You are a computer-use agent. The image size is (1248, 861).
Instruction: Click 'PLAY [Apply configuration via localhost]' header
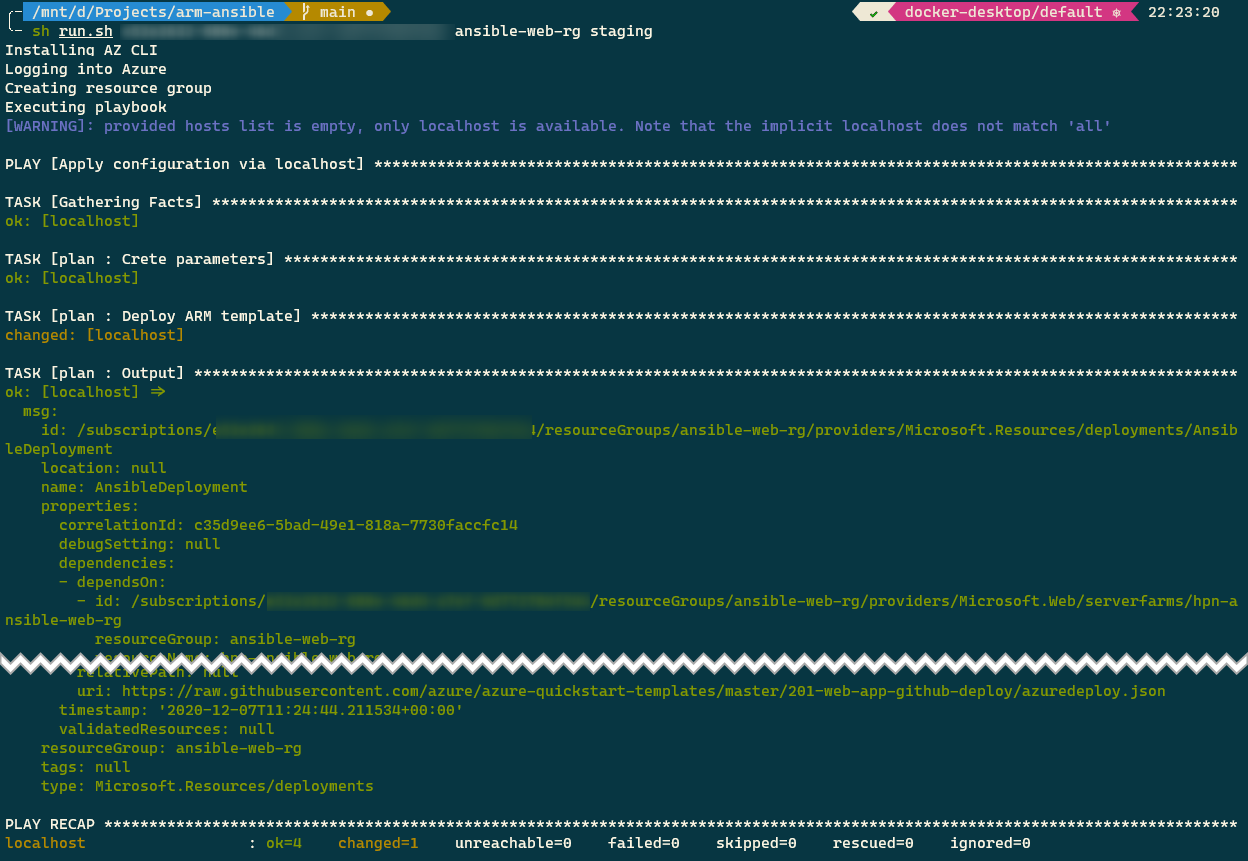185,164
